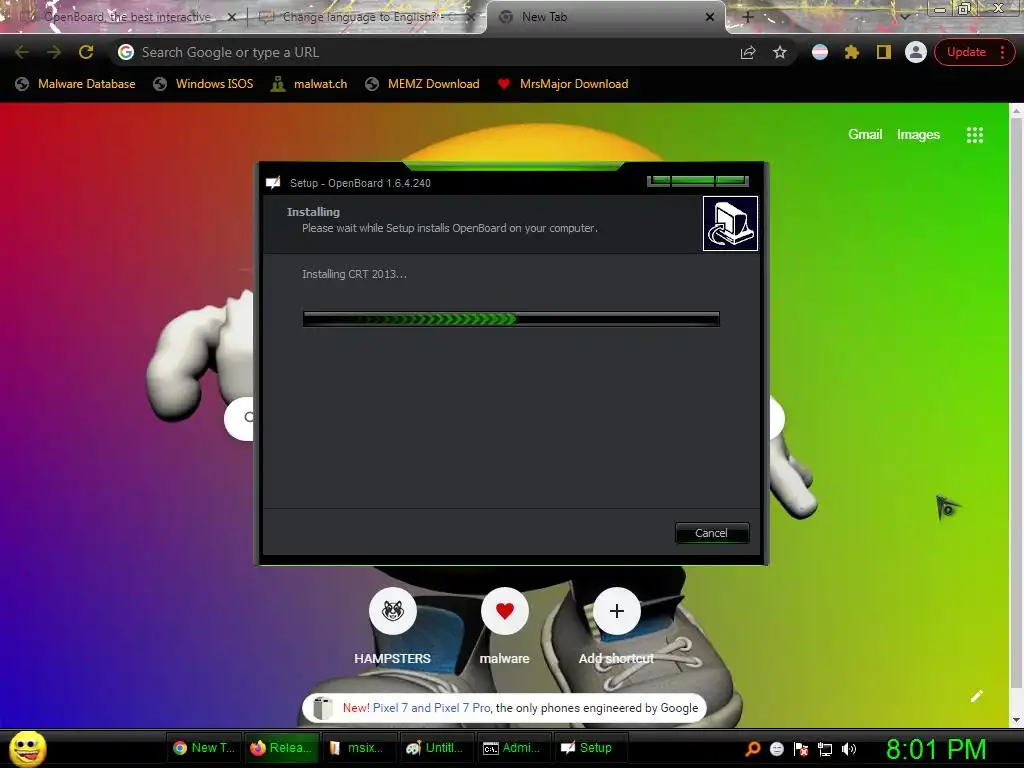Open the msix... taskbar item
Viewport: 1024px width, 768px height.
click(359, 748)
